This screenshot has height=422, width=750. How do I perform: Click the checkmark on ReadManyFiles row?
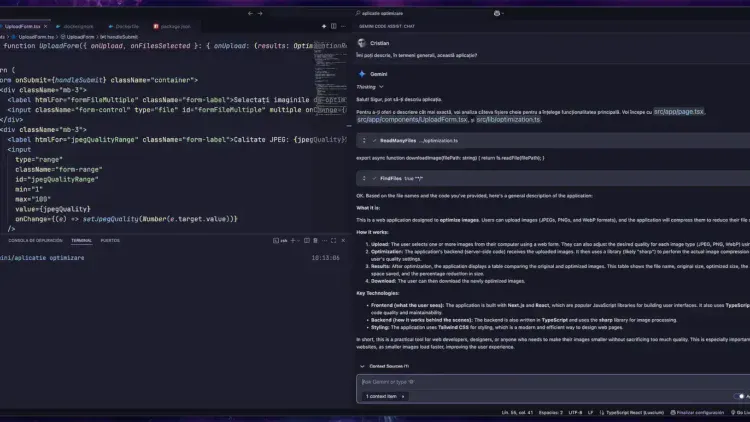374,141
